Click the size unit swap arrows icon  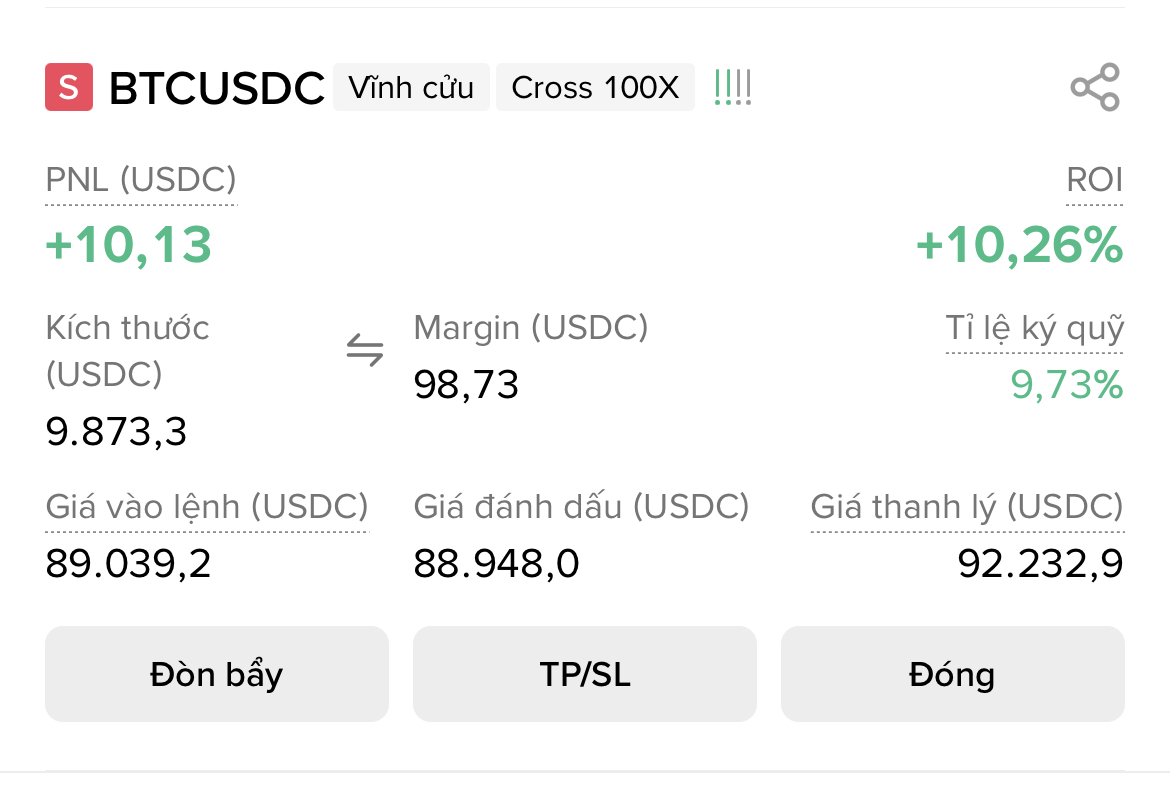tap(365, 351)
